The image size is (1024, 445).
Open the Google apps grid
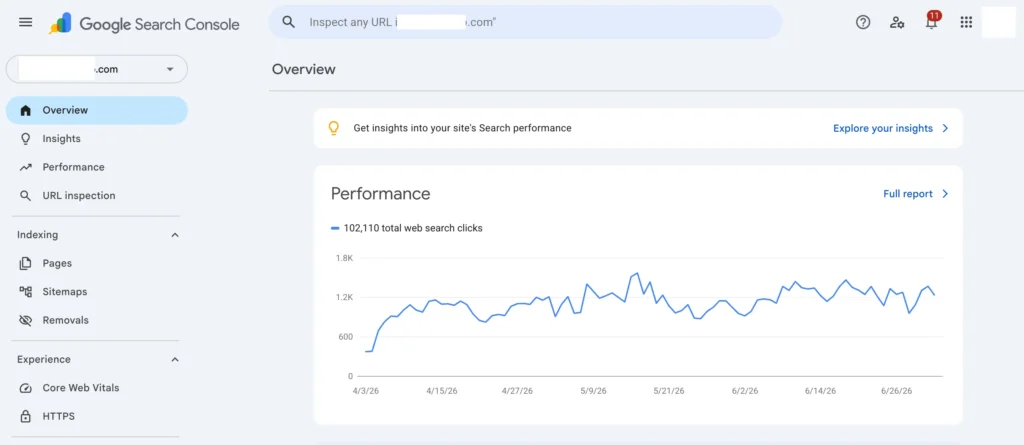pos(966,22)
